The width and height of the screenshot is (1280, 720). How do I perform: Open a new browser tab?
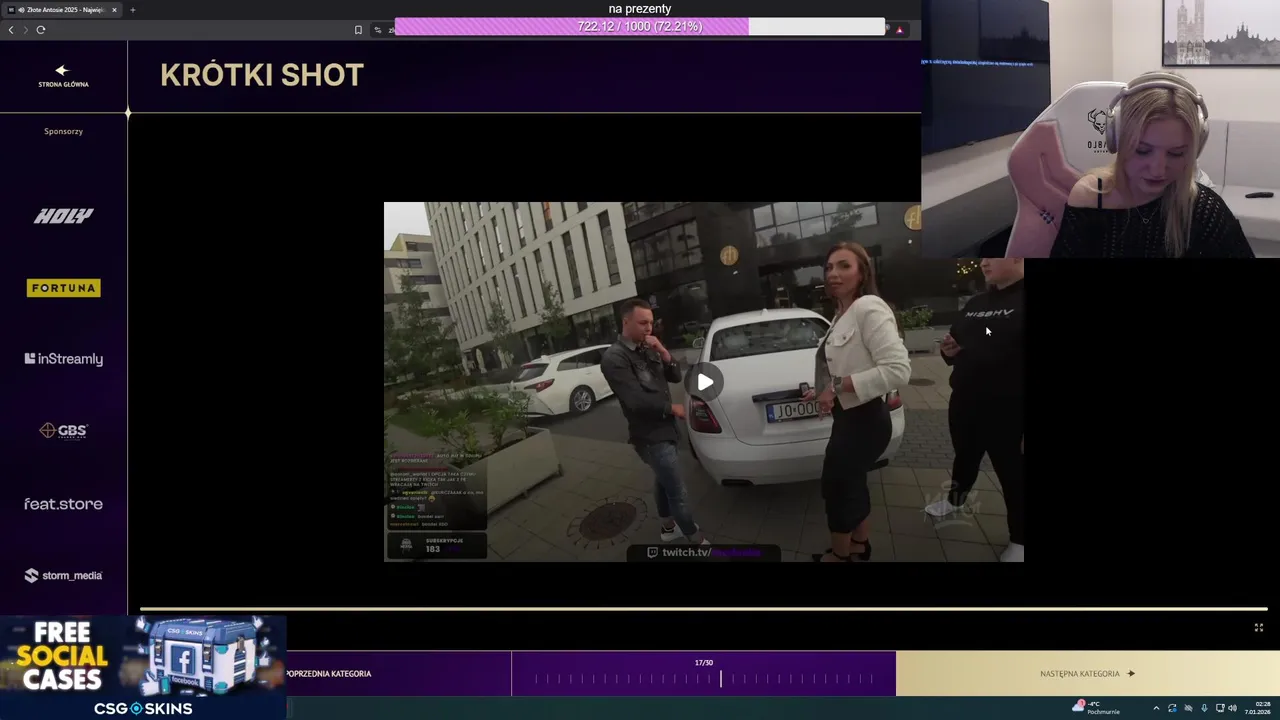[133, 10]
